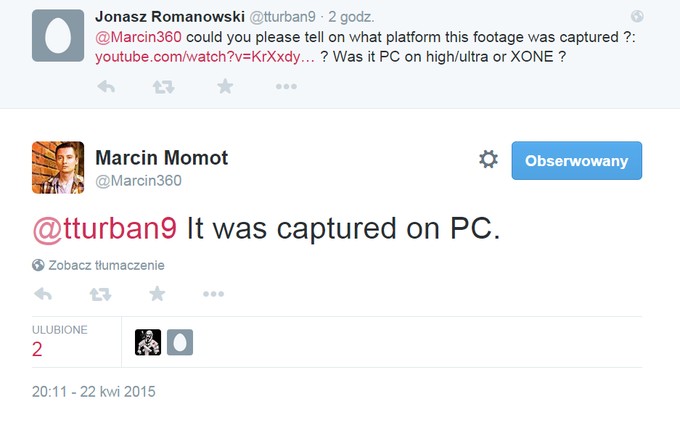Reply to Jonasz Romanowski's tweet
680x433 pixels.
pos(105,87)
